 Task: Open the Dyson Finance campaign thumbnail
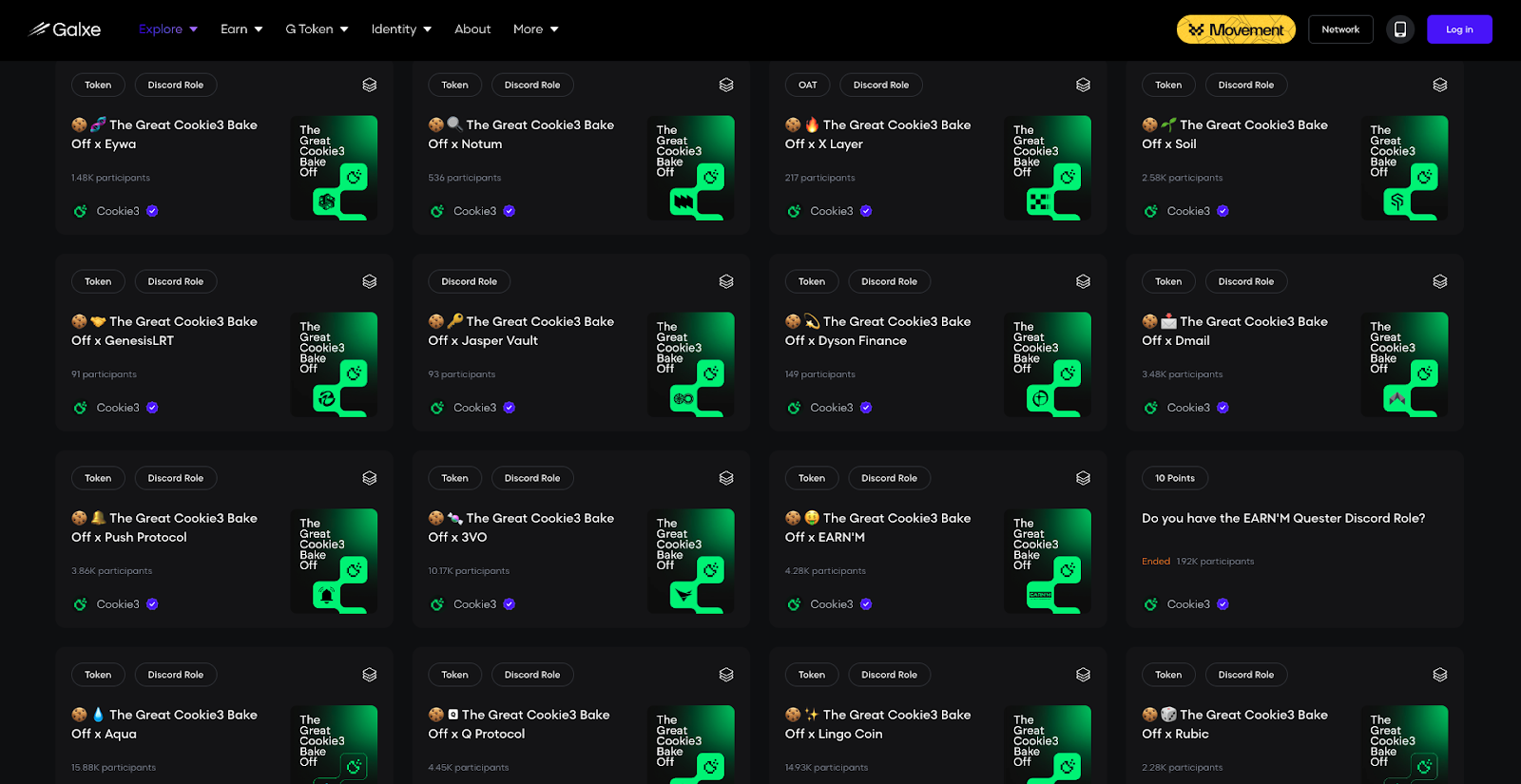coord(1048,365)
